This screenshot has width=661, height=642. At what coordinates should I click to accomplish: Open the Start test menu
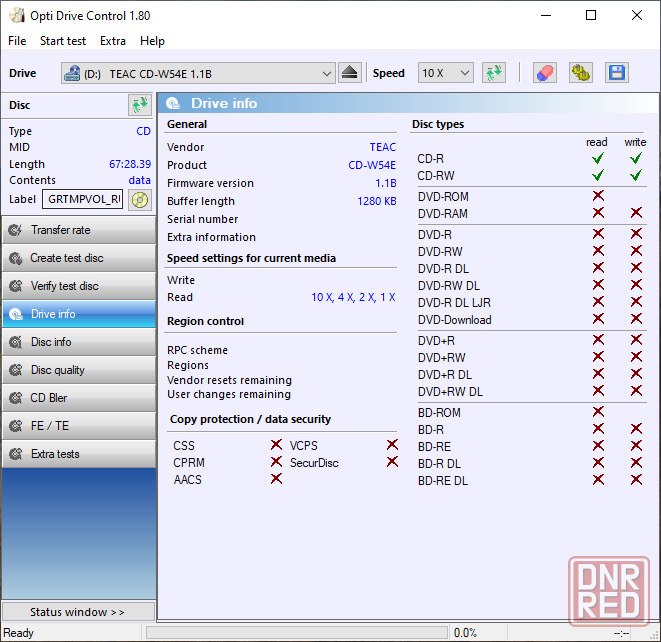(x=63, y=41)
